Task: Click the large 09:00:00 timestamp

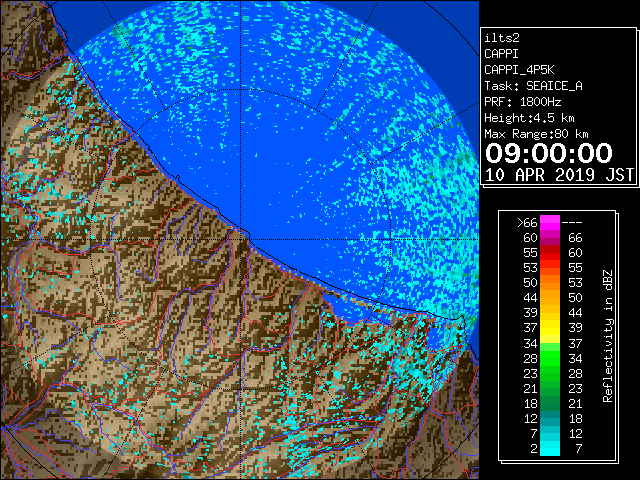Action: pos(549,153)
